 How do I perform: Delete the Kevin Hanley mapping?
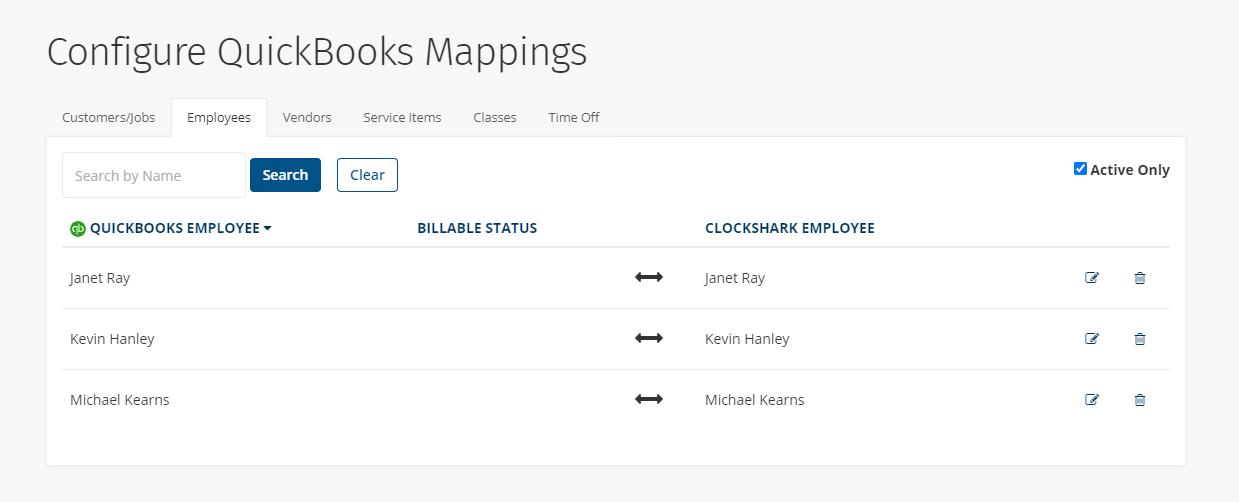(1140, 339)
